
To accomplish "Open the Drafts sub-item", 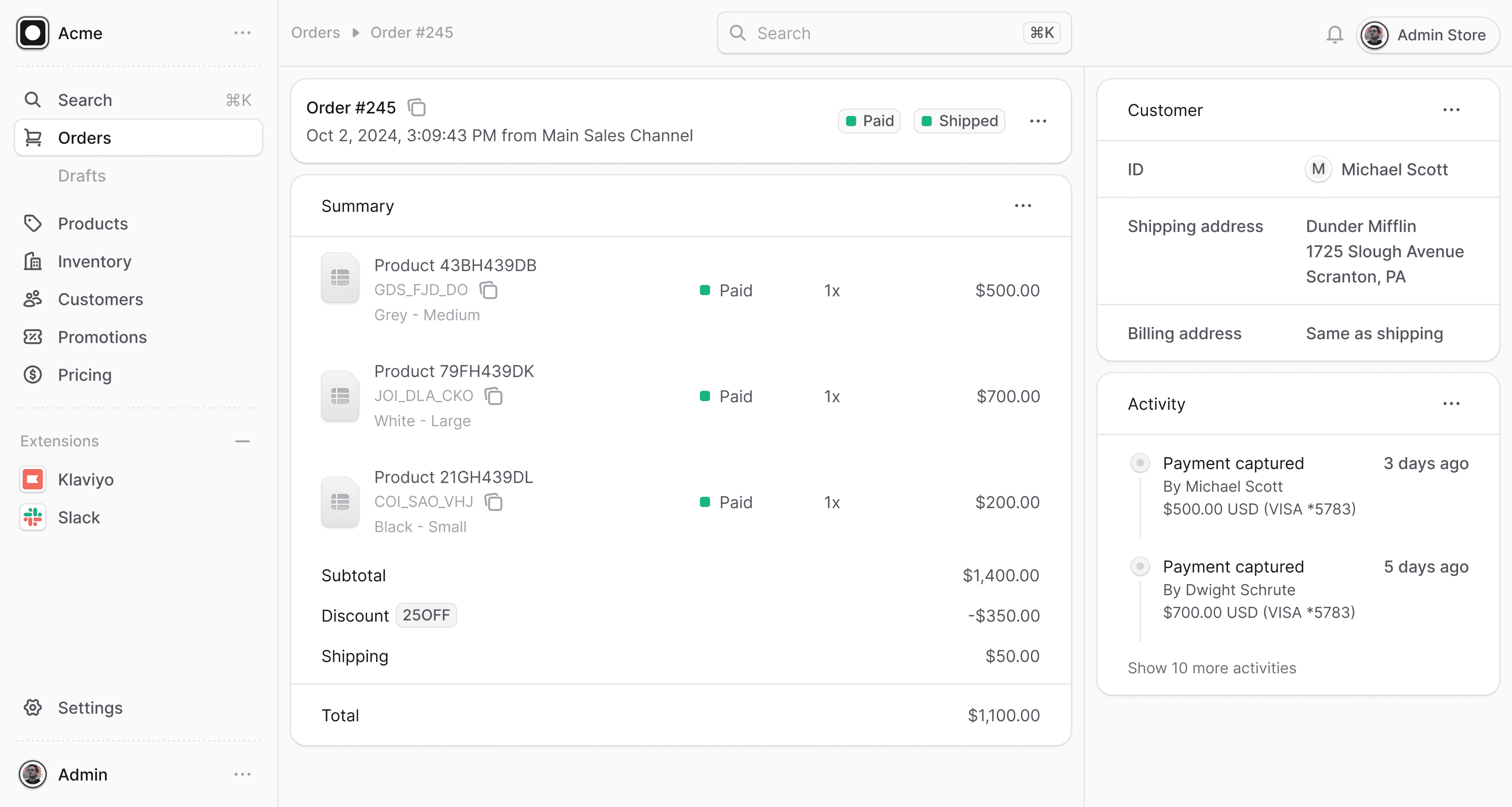I will click(82, 175).
